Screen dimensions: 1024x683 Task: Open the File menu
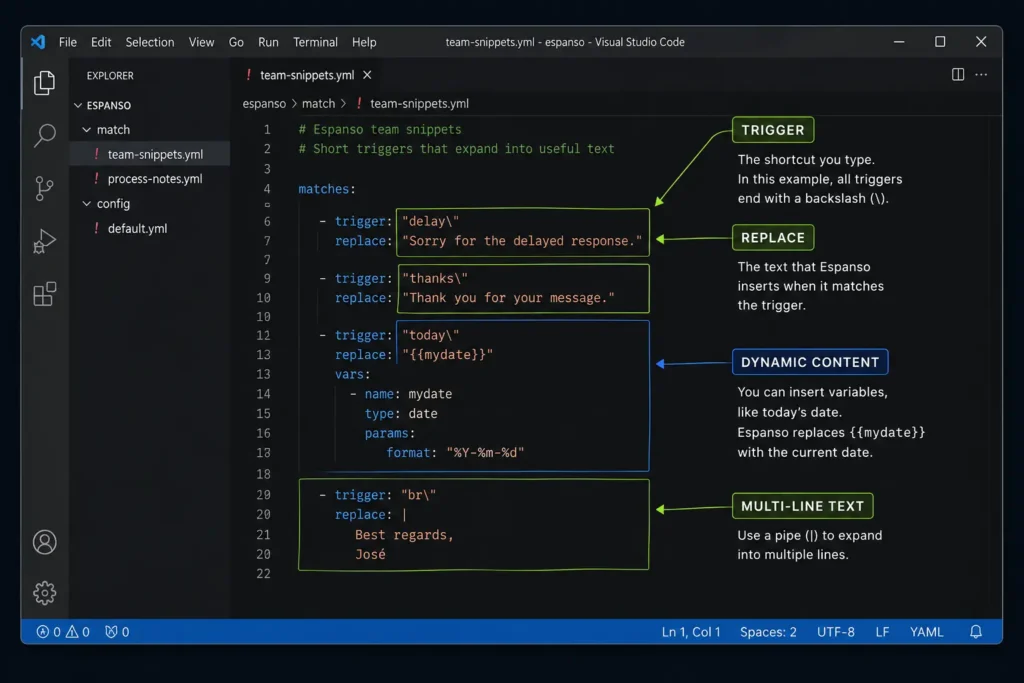pyautogui.click(x=68, y=42)
